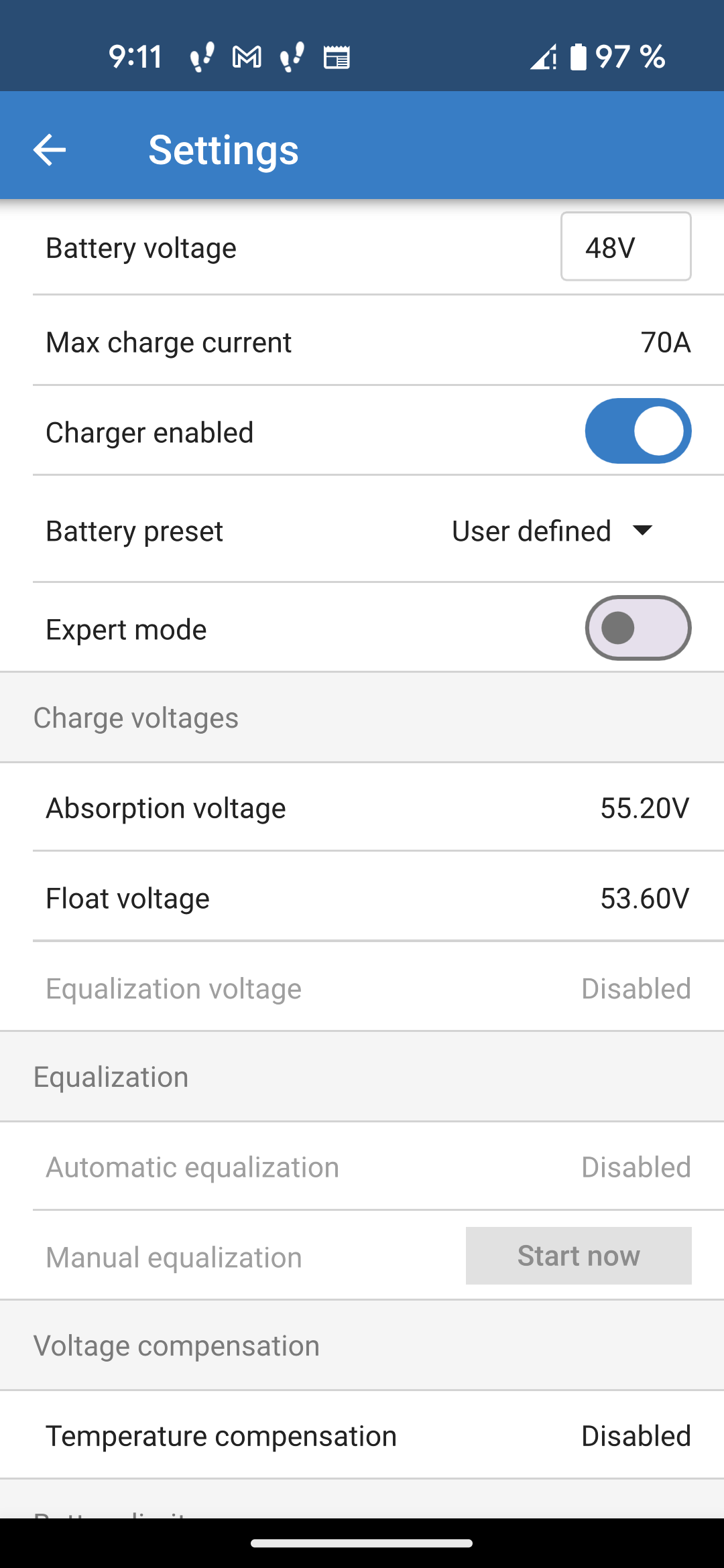The image size is (724, 1568).
Task: Edit the Float voltage 53.60V value
Action: coord(644,899)
